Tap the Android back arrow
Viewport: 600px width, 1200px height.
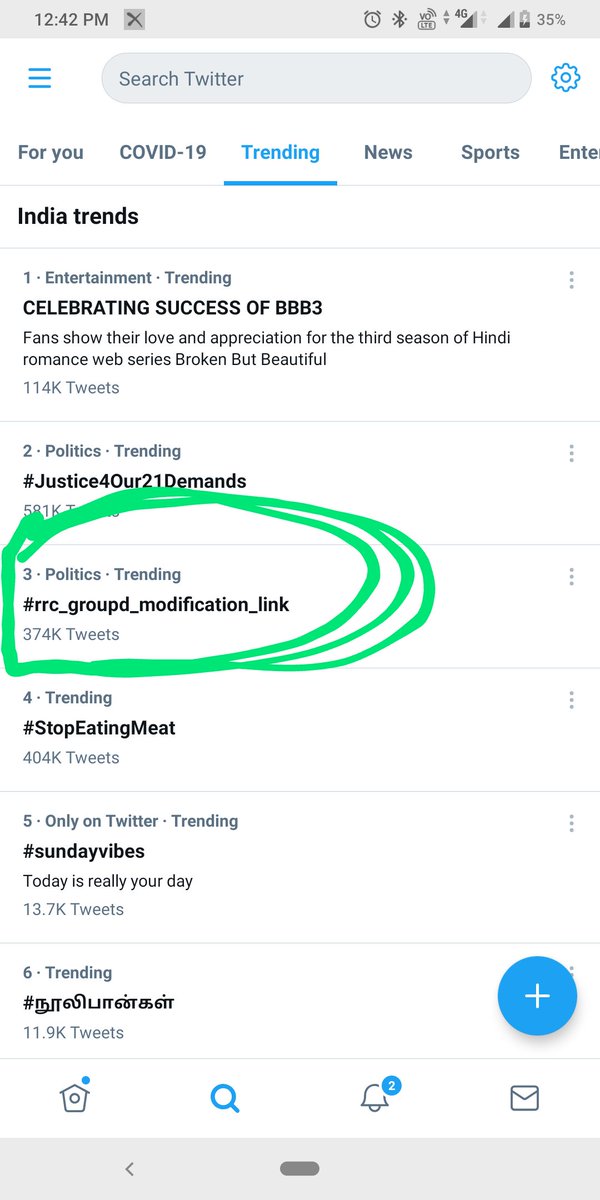129,1168
